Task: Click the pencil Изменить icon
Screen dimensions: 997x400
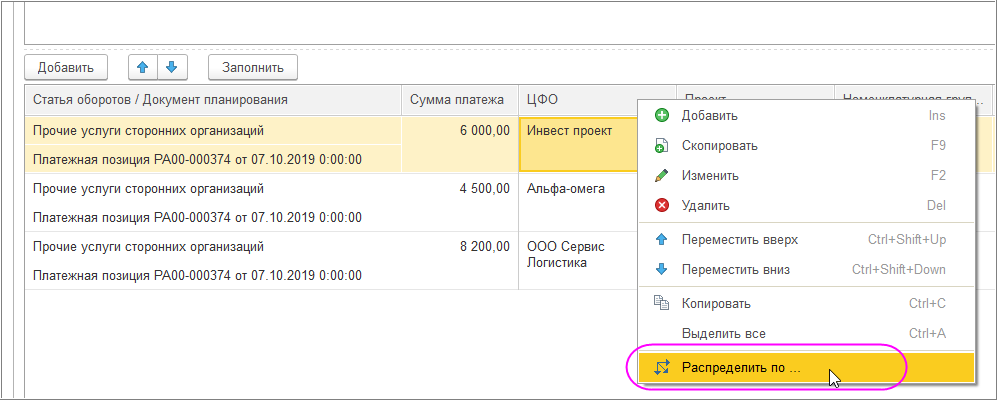Action: coord(661,176)
